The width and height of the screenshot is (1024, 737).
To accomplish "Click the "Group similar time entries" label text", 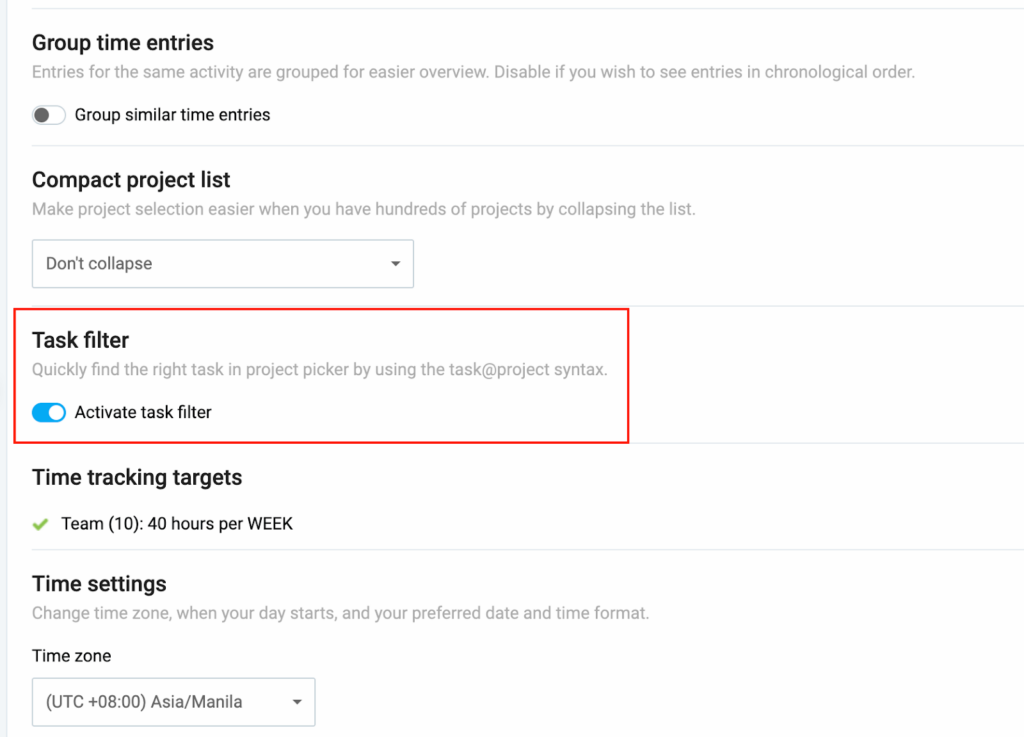I will coord(172,115).
